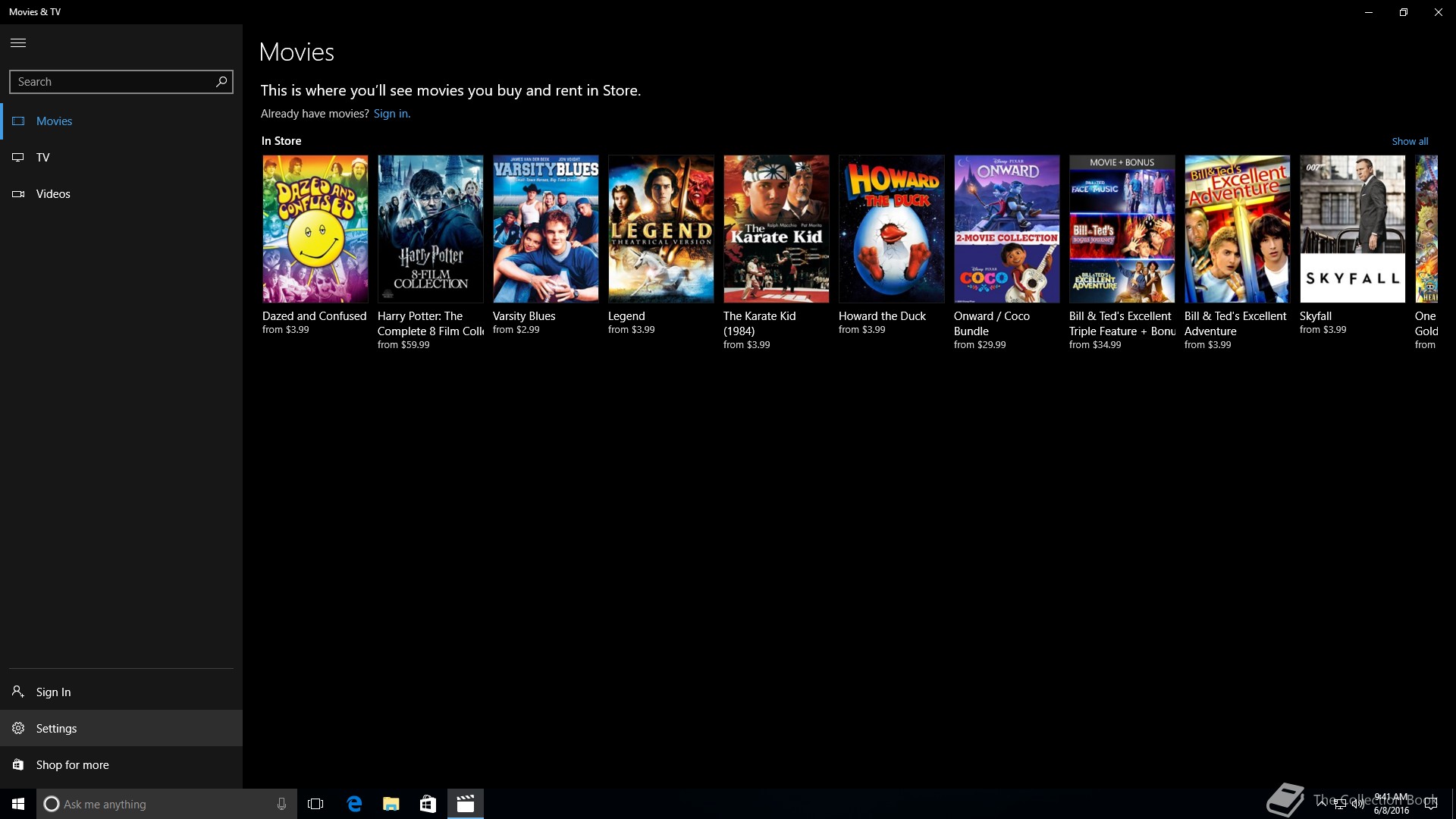This screenshot has width=1456, height=819.
Task: Switch to the Videos section label
Action: coord(53,194)
